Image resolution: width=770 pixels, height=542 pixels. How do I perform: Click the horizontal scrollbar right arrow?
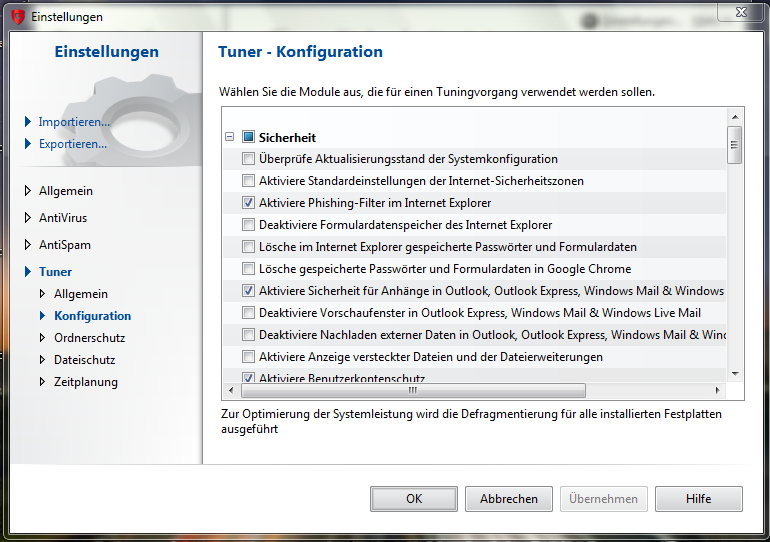click(715, 391)
